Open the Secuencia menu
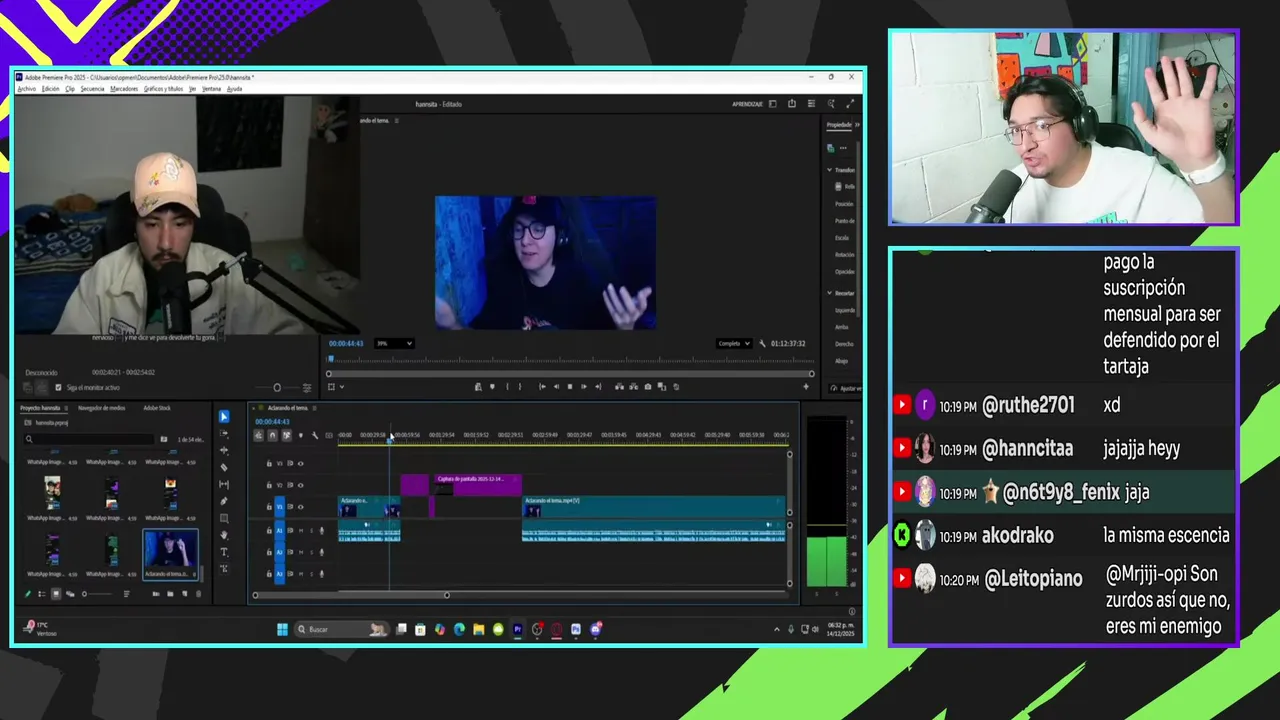Screen dimensions: 1280x720 pos(92,89)
